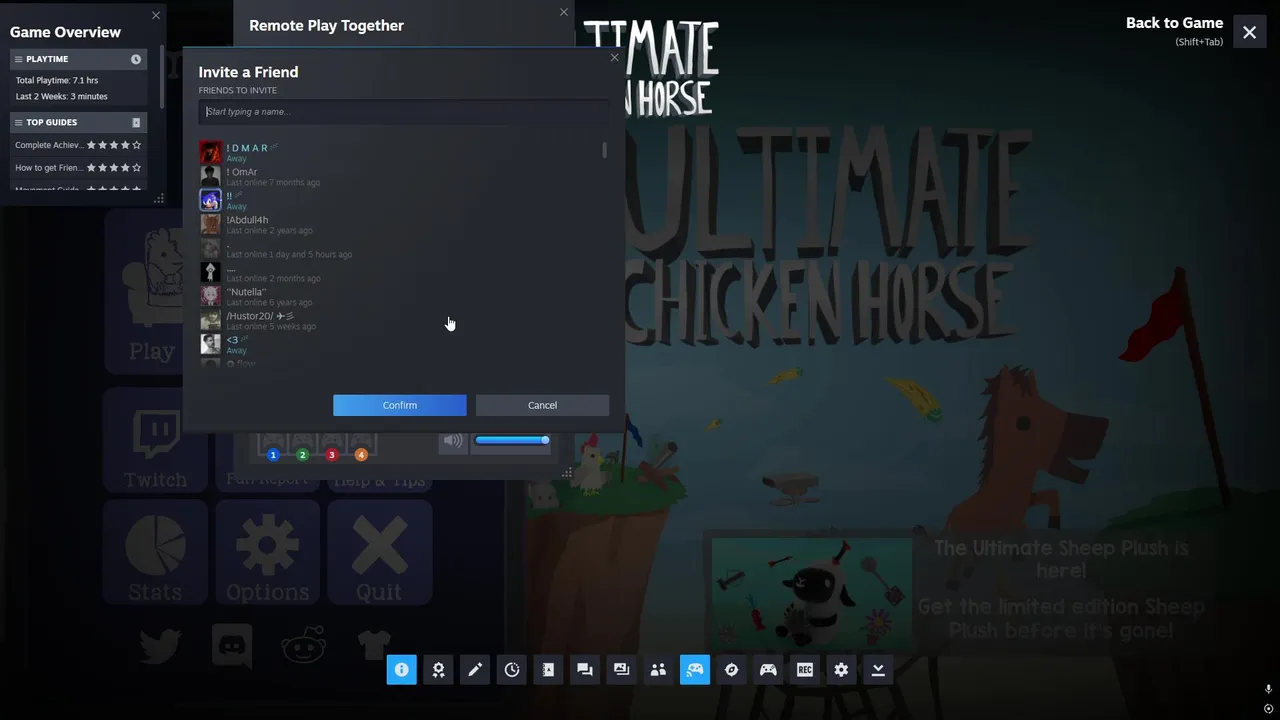Viewport: 1280px width, 720px height.
Task: Open Guides book icon in overlay toolbar
Action: (x=548, y=670)
